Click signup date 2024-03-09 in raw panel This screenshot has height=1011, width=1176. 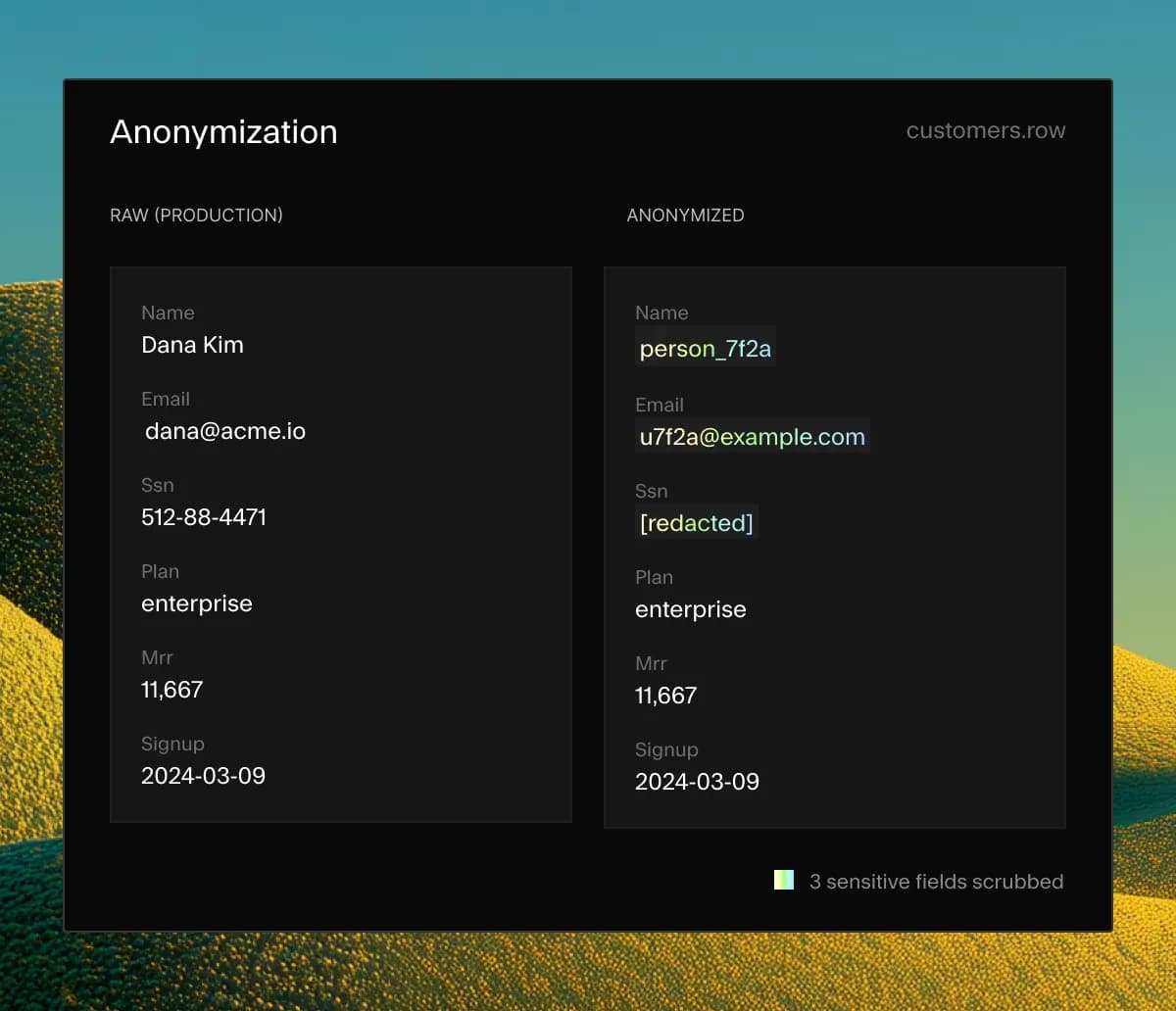click(203, 776)
